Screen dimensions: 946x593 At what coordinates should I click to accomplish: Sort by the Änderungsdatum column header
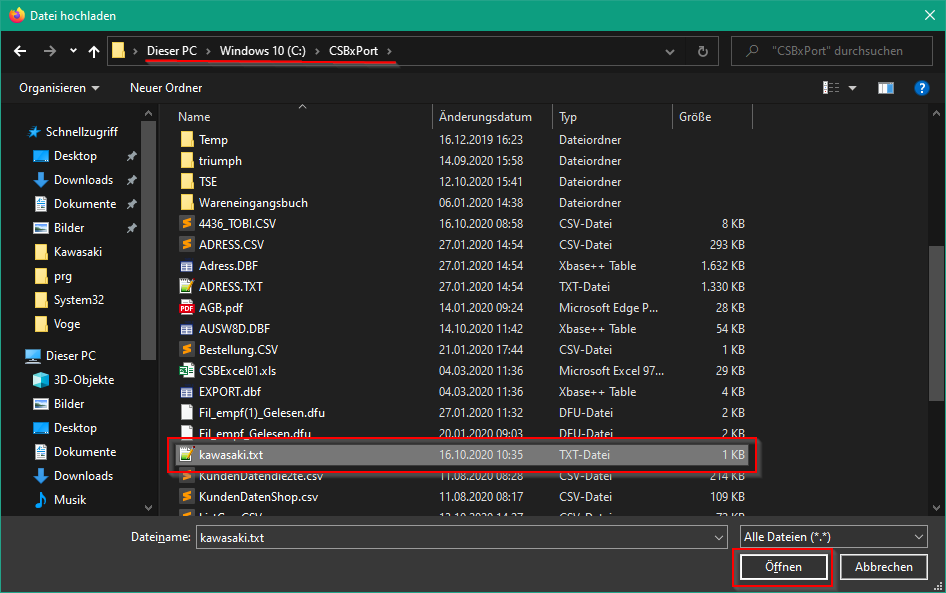[x=485, y=117]
